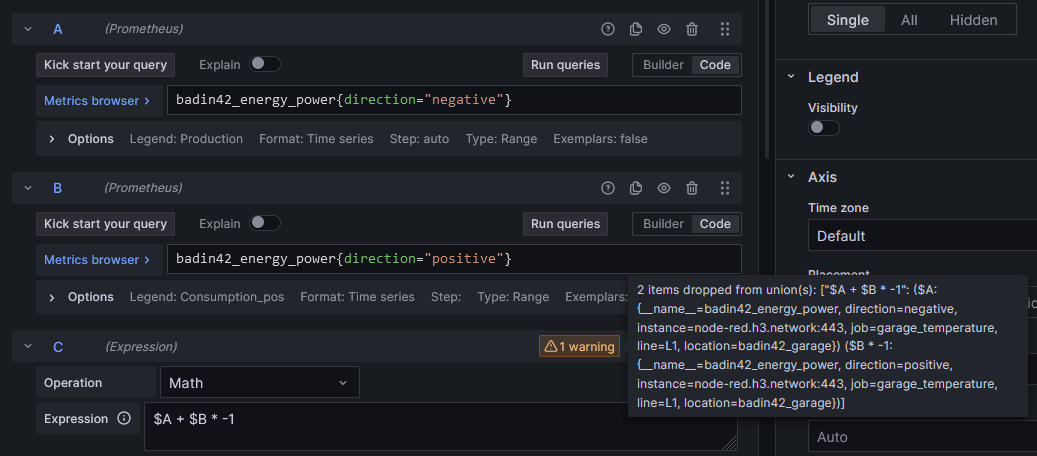Toggle Legend Visibility switch
Viewport: 1037px width, 456px height.
tap(824, 127)
